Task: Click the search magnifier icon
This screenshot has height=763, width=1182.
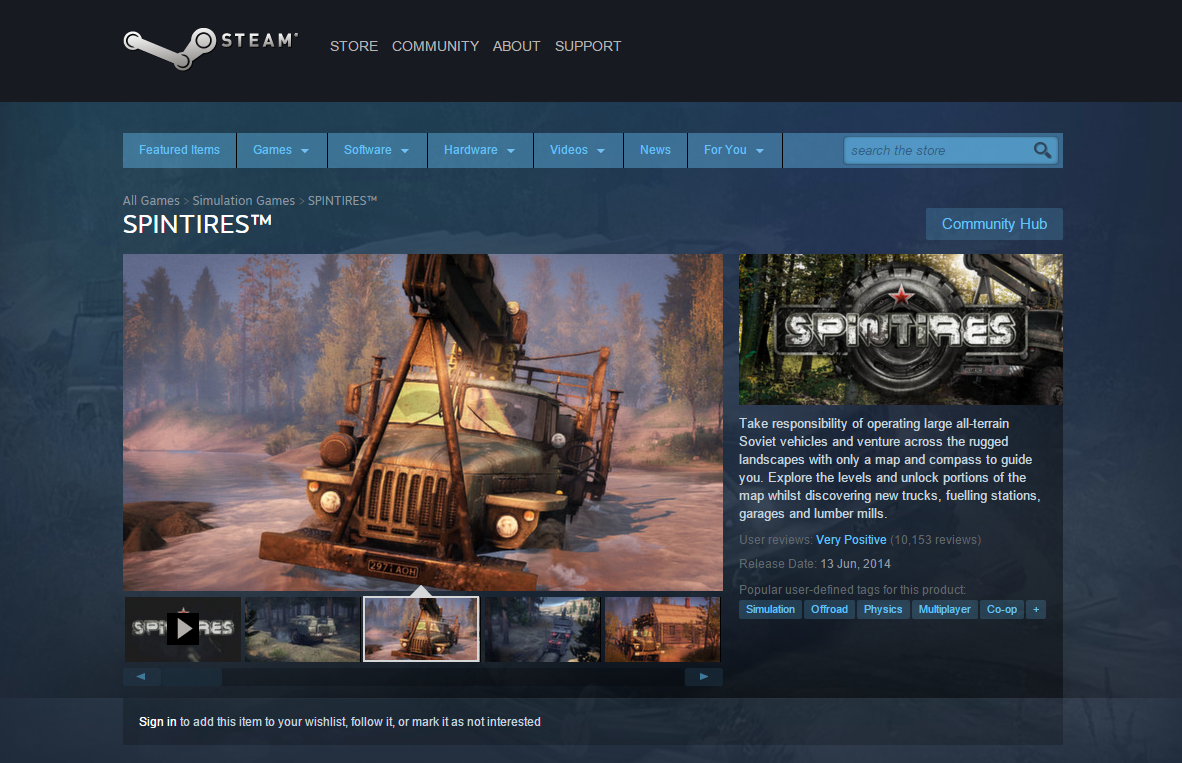Action: coord(1042,150)
